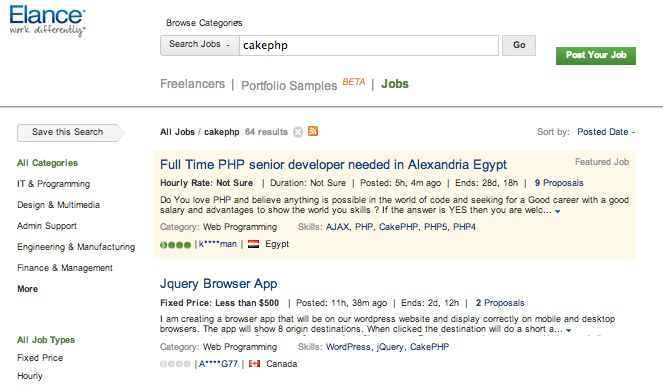Open the IT & Programming category
The width and height of the screenshot is (663, 385).
pos(54,184)
